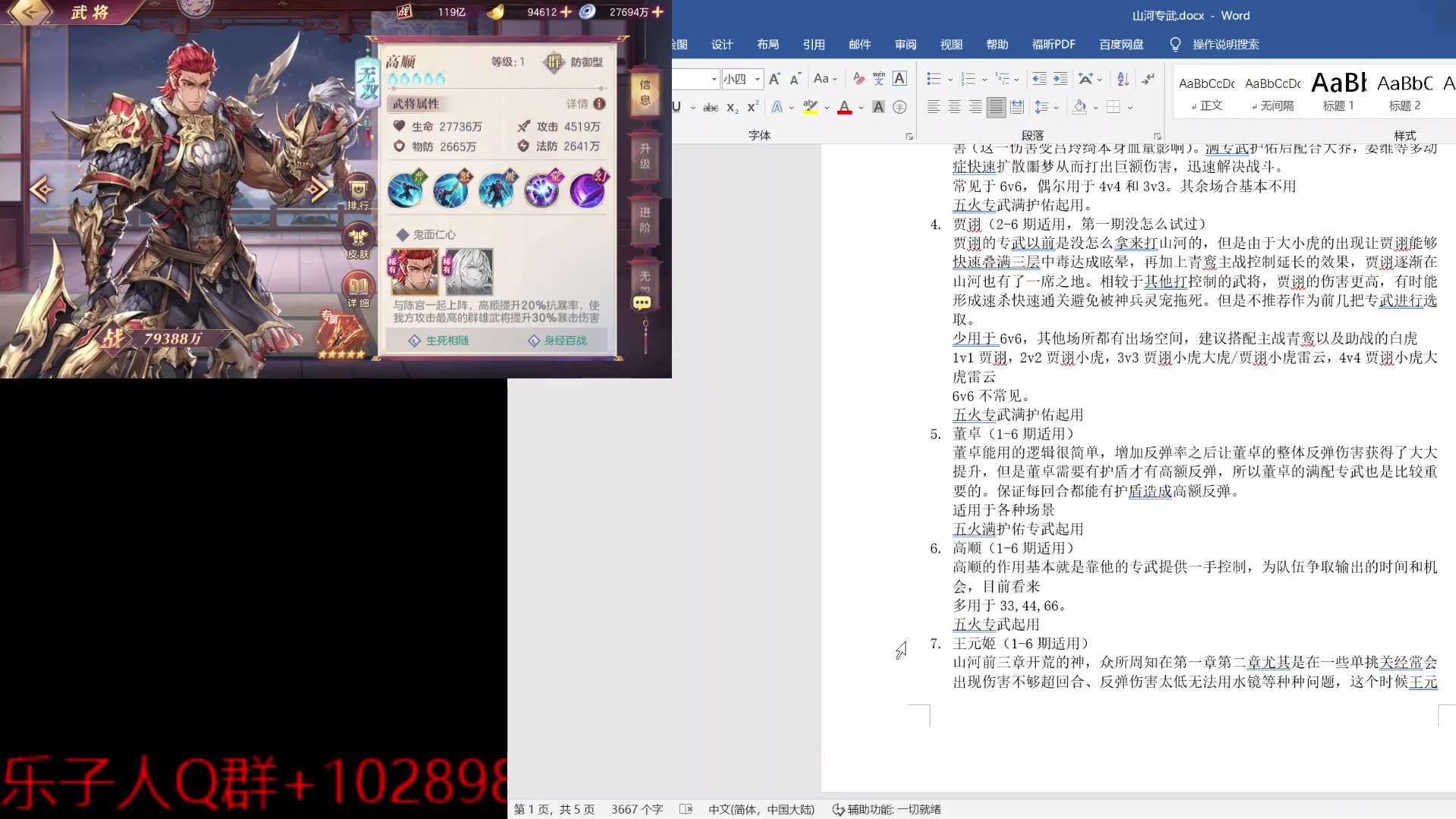The image size is (1456, 819).
Task: Switch to the 升级 tab in game
Action: click(645, 156)
